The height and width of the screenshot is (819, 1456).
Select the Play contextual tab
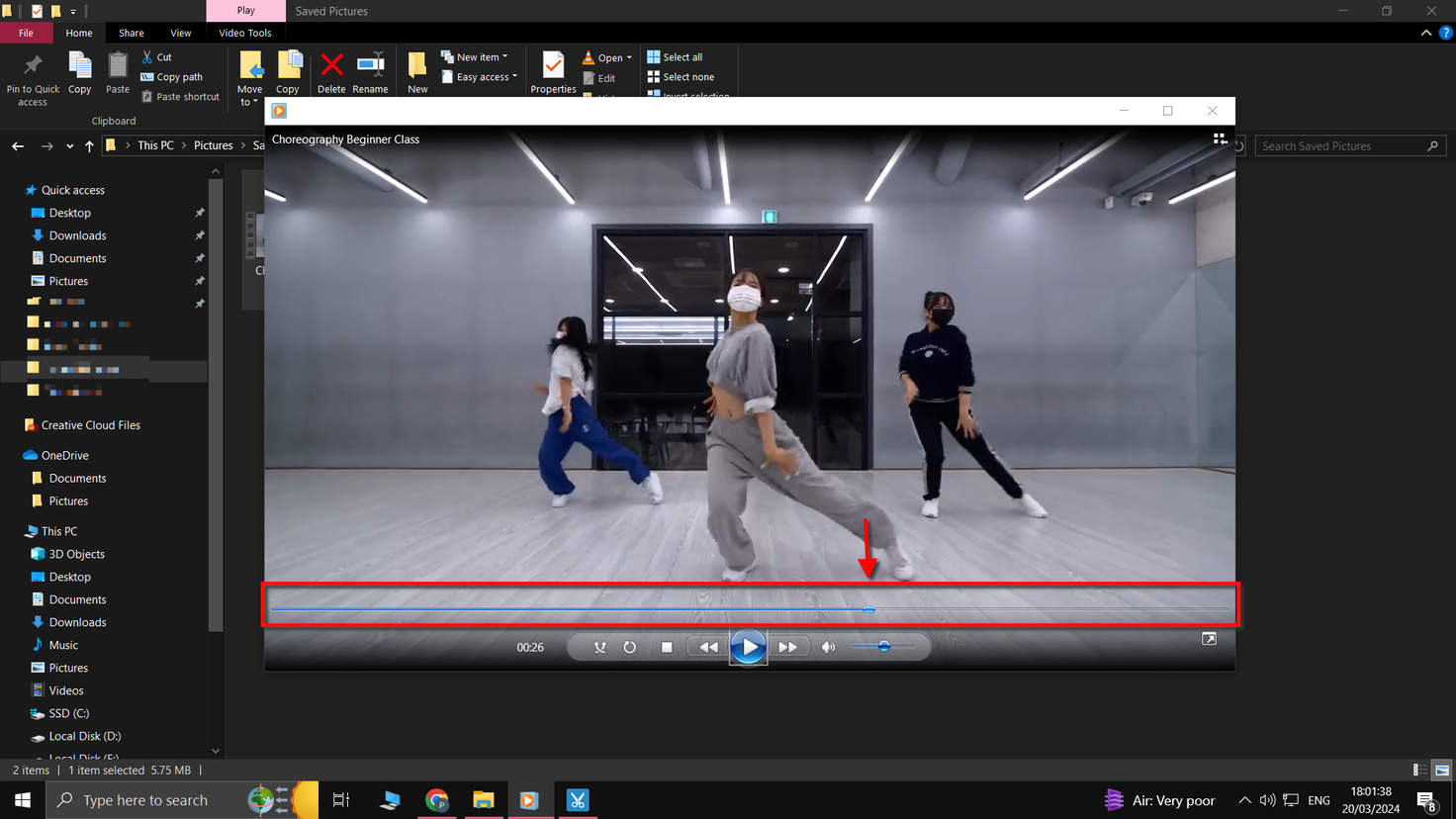[x=245, y=11]
